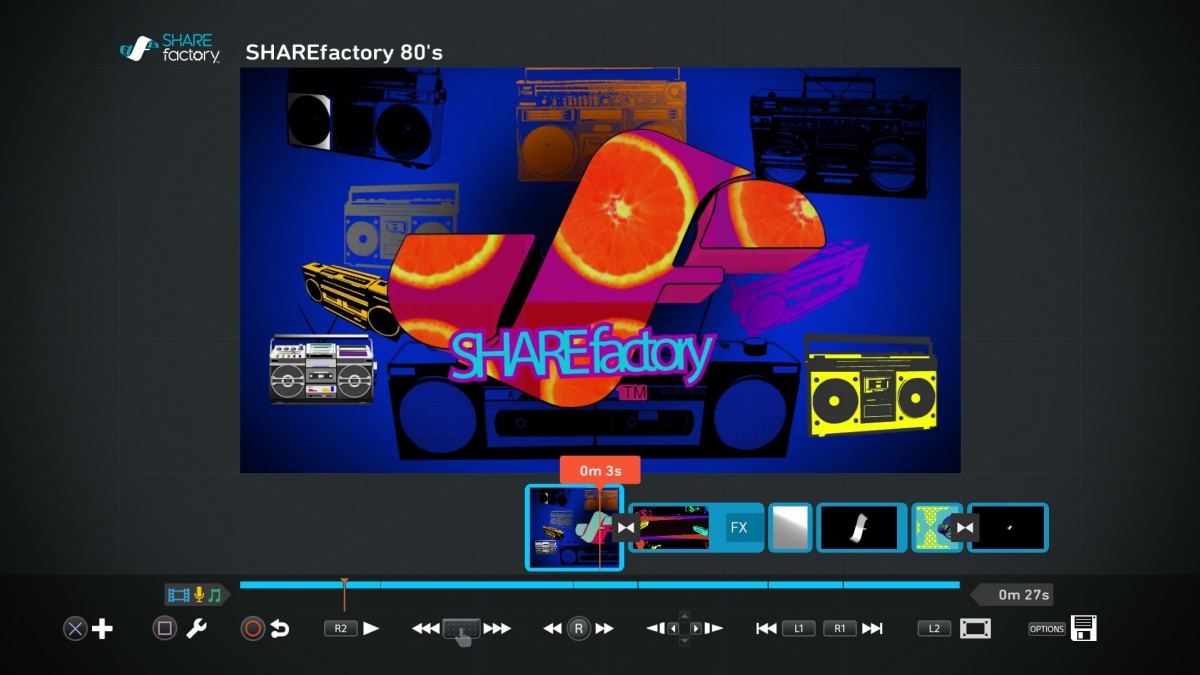This screenshot has width=1200, height=675.
Task: Click the fullscreen preview icon beside L2
Action: click(977, 628)
